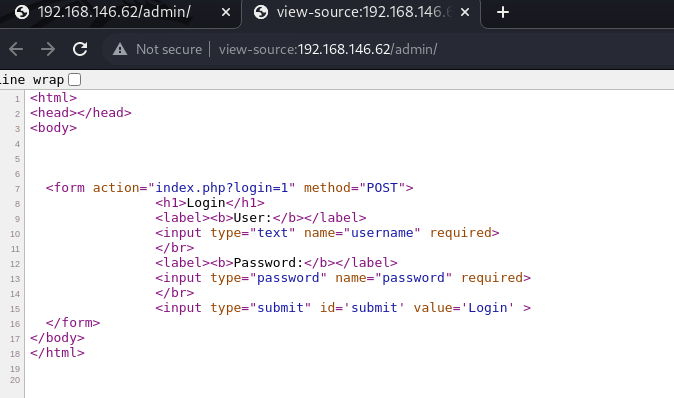Image resolution: width=674 pixels, height=398 pixels.
Task: Click the "Login" heading text on line 8
Action: (x=206, y=203)
